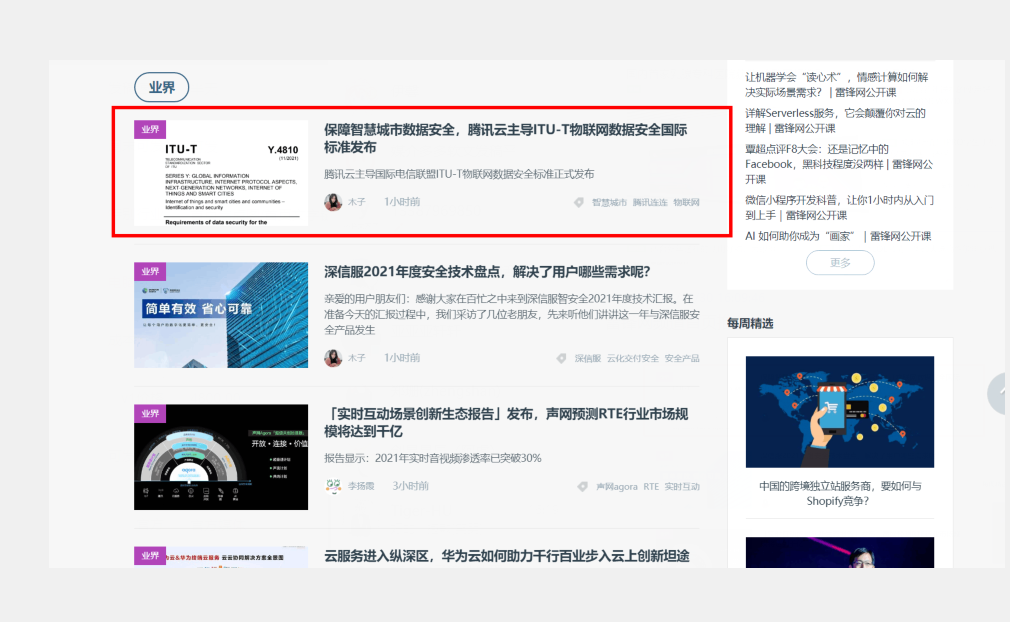Select the 腾讯连连 tag
Viewport: 1010px width, 622px height.
[x=650, y=202]
